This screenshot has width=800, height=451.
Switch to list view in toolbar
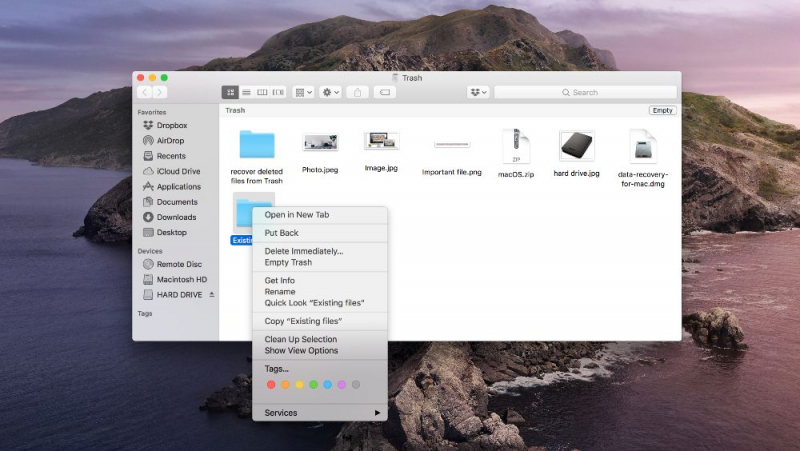tap(246, 92)
